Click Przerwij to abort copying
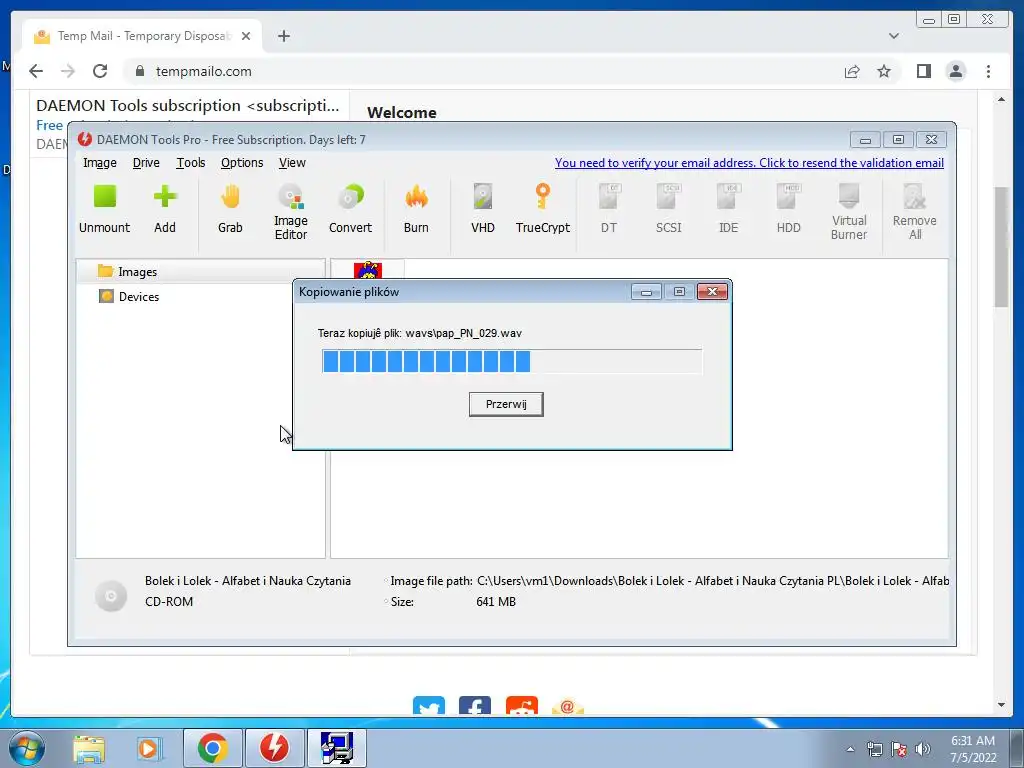Screen dimensions: 1024x768 tap(506, 404)
